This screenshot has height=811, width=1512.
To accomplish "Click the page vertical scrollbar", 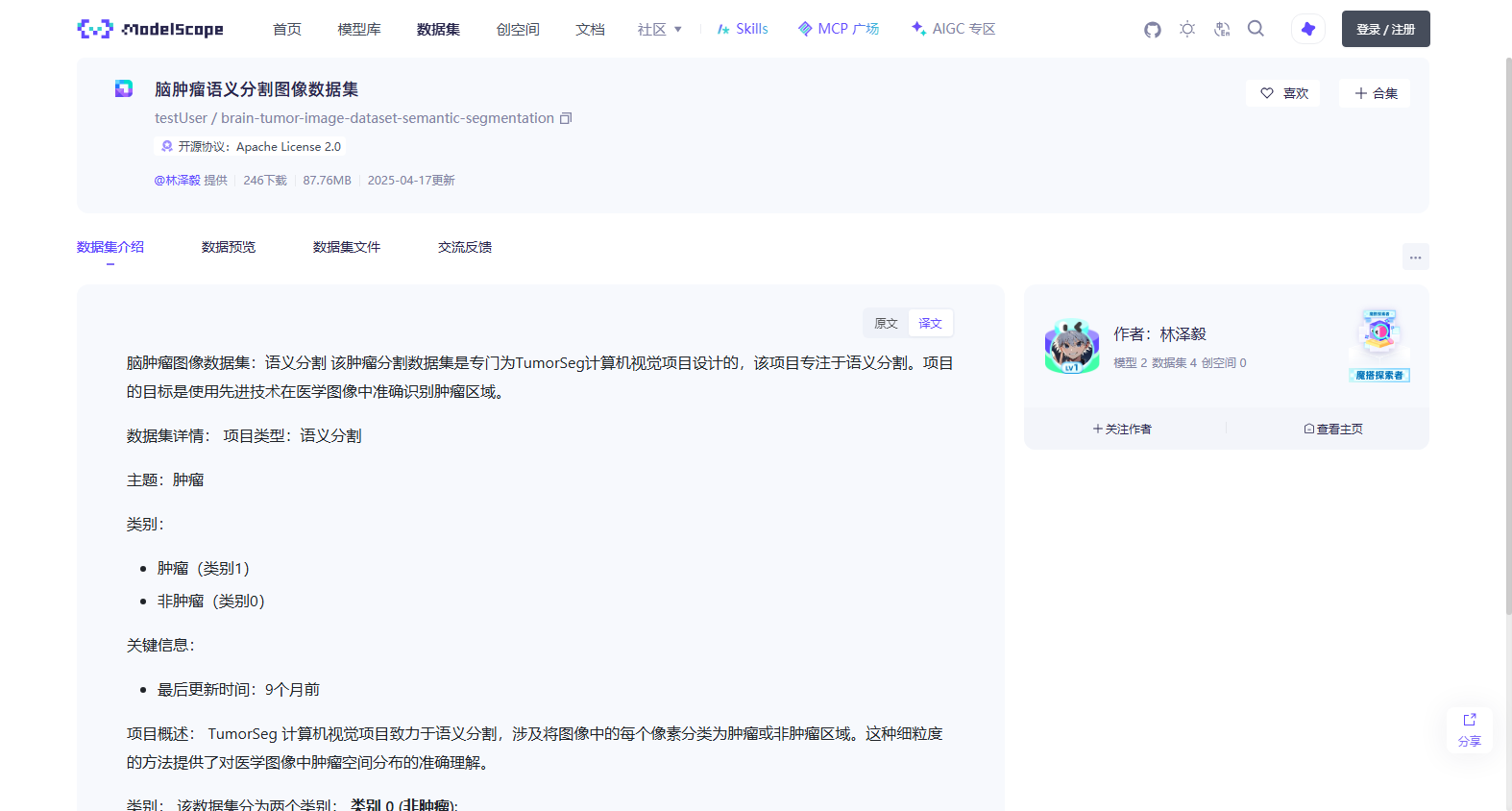I will point(1508,336).
